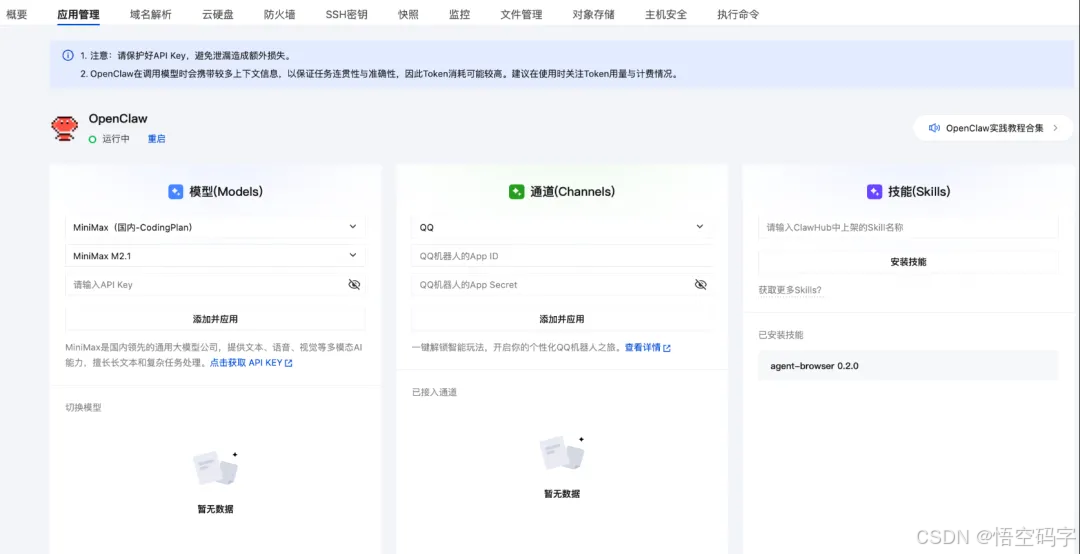The image size is (1080, 554).
Task: Click the 切换模型 label
Action: [83, 408]
